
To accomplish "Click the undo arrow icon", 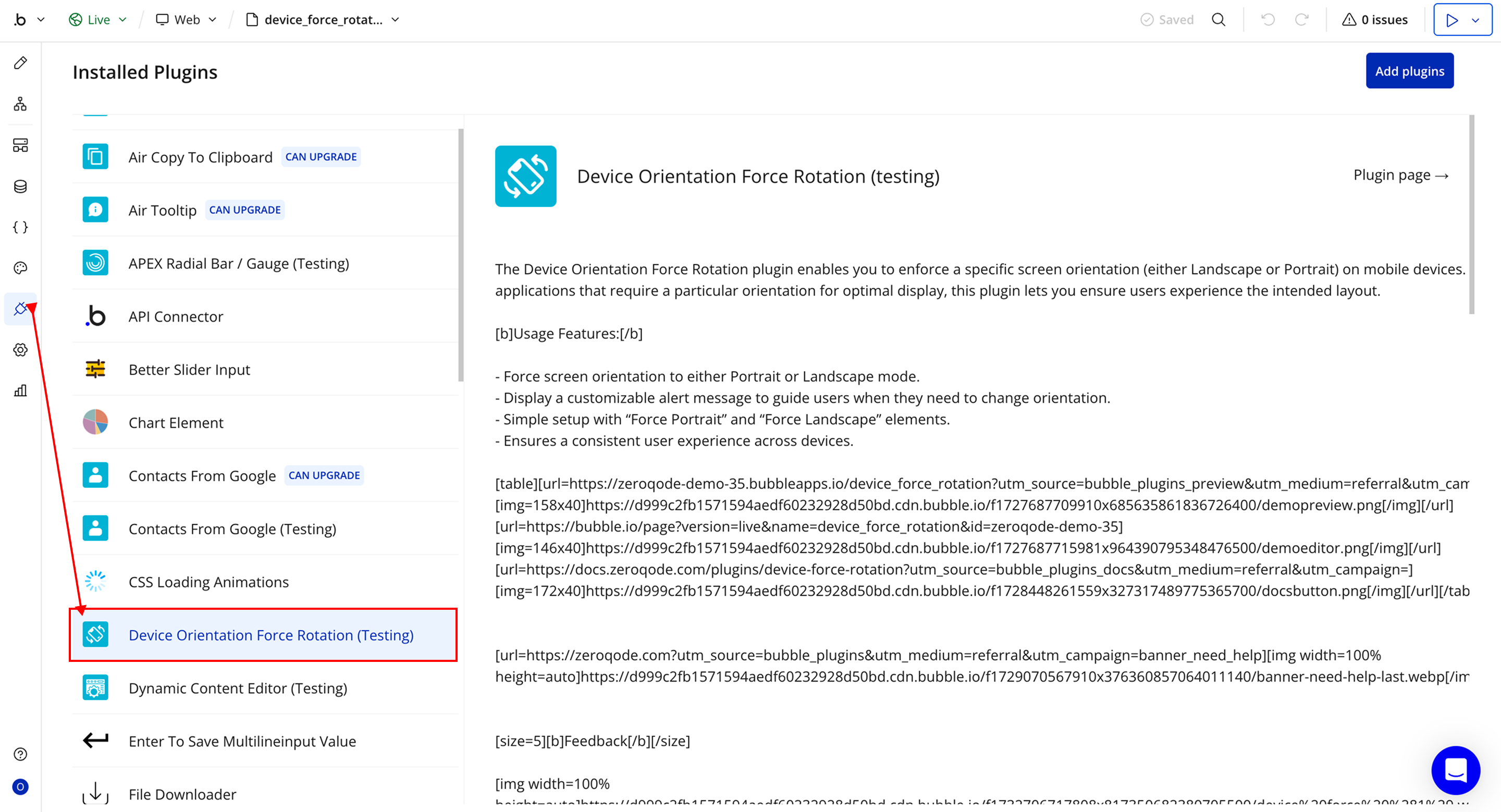I will (x=1268, y=20).
